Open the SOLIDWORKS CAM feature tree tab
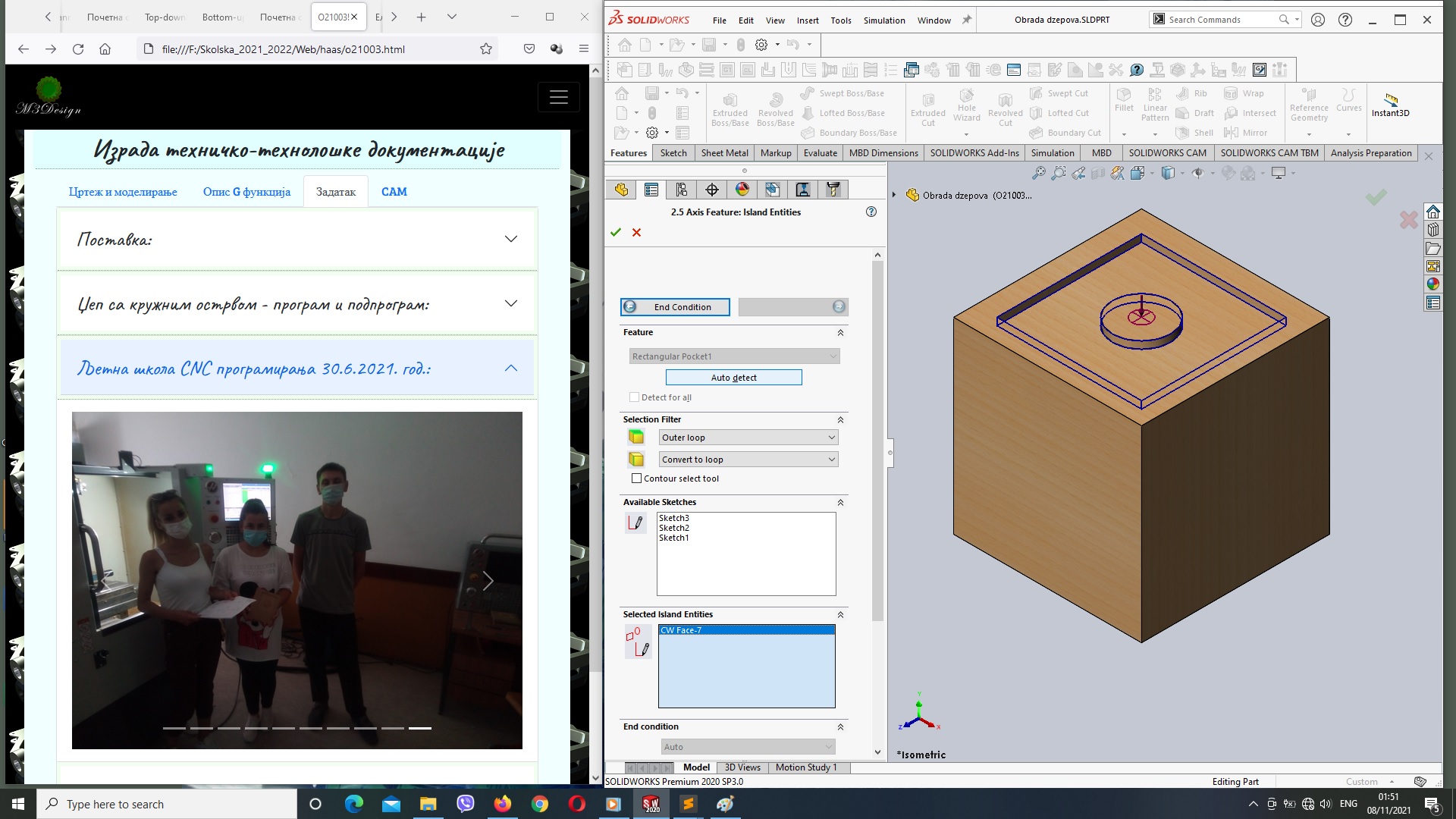Viewport: 1456px width, 819px height. [x=773, y=190]
